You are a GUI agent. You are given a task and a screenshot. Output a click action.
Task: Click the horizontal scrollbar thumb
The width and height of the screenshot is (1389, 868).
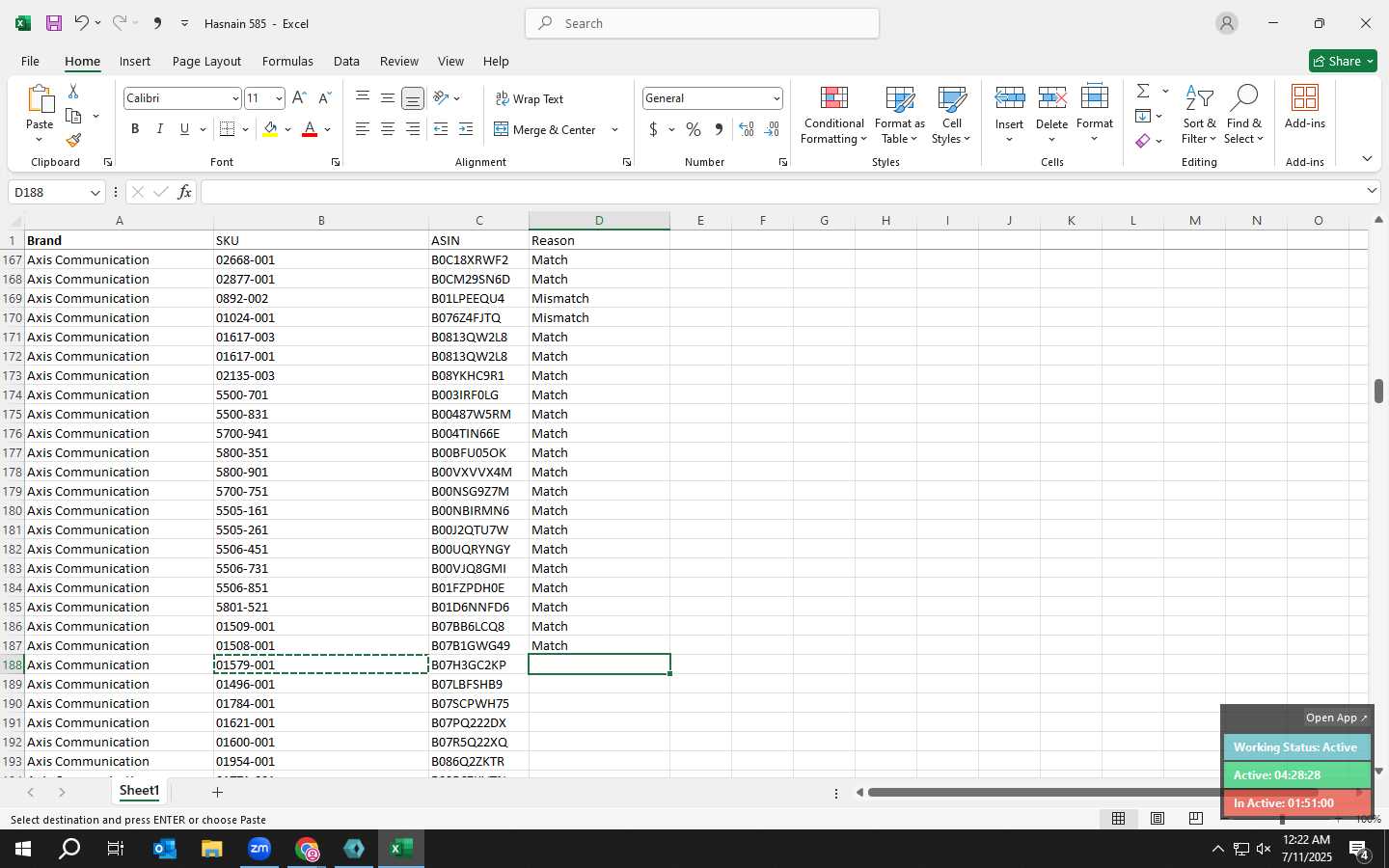click(1092, 792)
